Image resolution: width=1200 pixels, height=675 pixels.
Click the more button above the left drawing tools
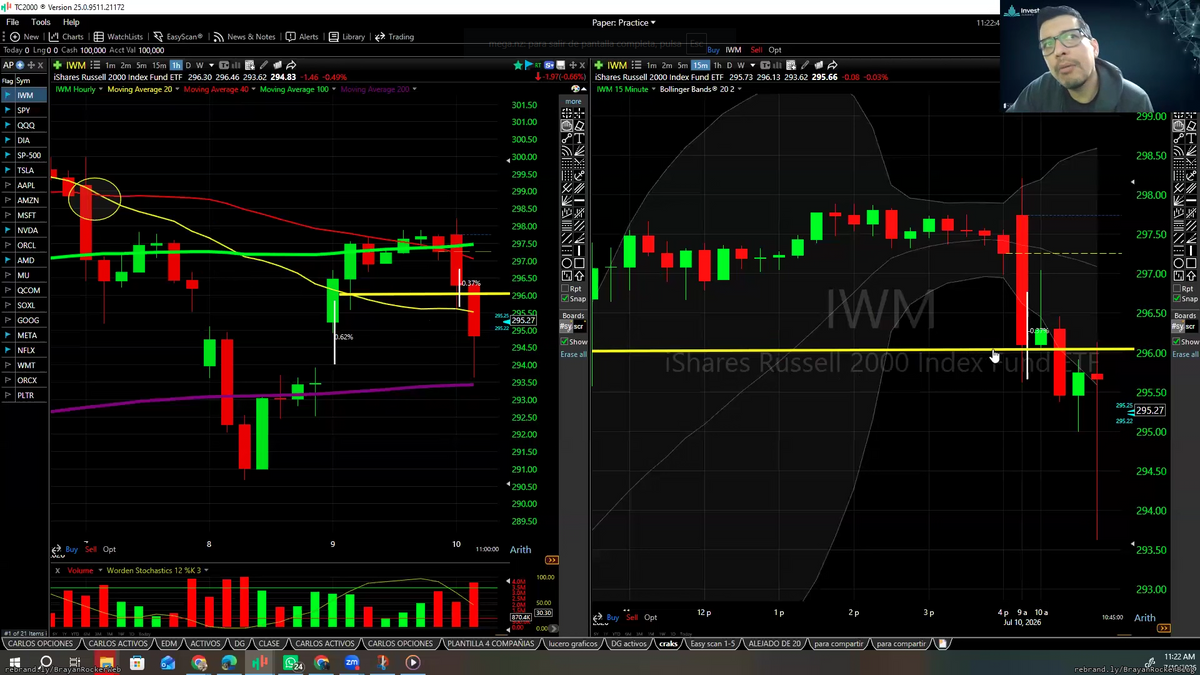pos(573,101)
